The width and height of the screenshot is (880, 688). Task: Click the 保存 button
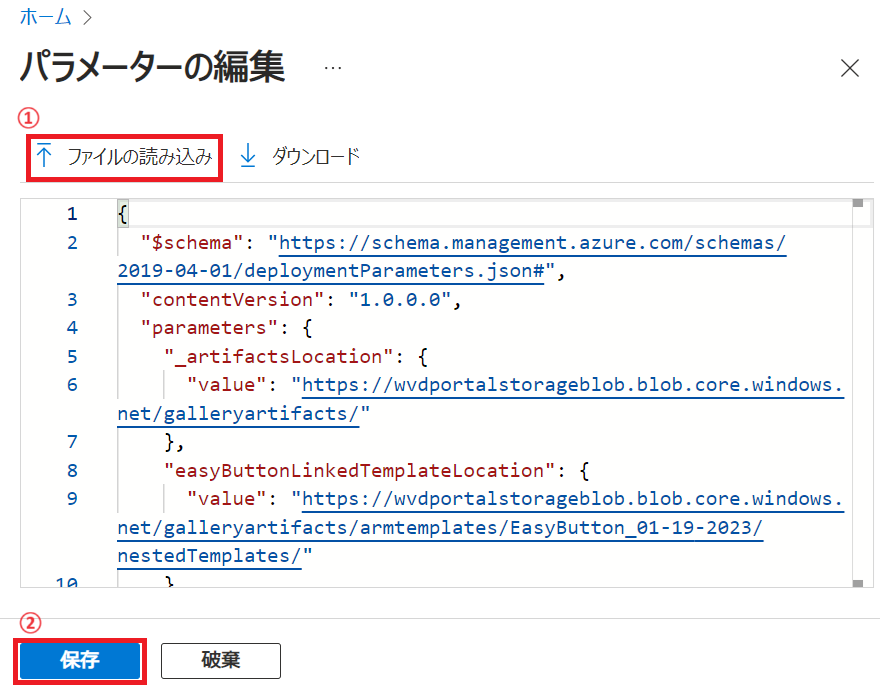tap(80, 661)
